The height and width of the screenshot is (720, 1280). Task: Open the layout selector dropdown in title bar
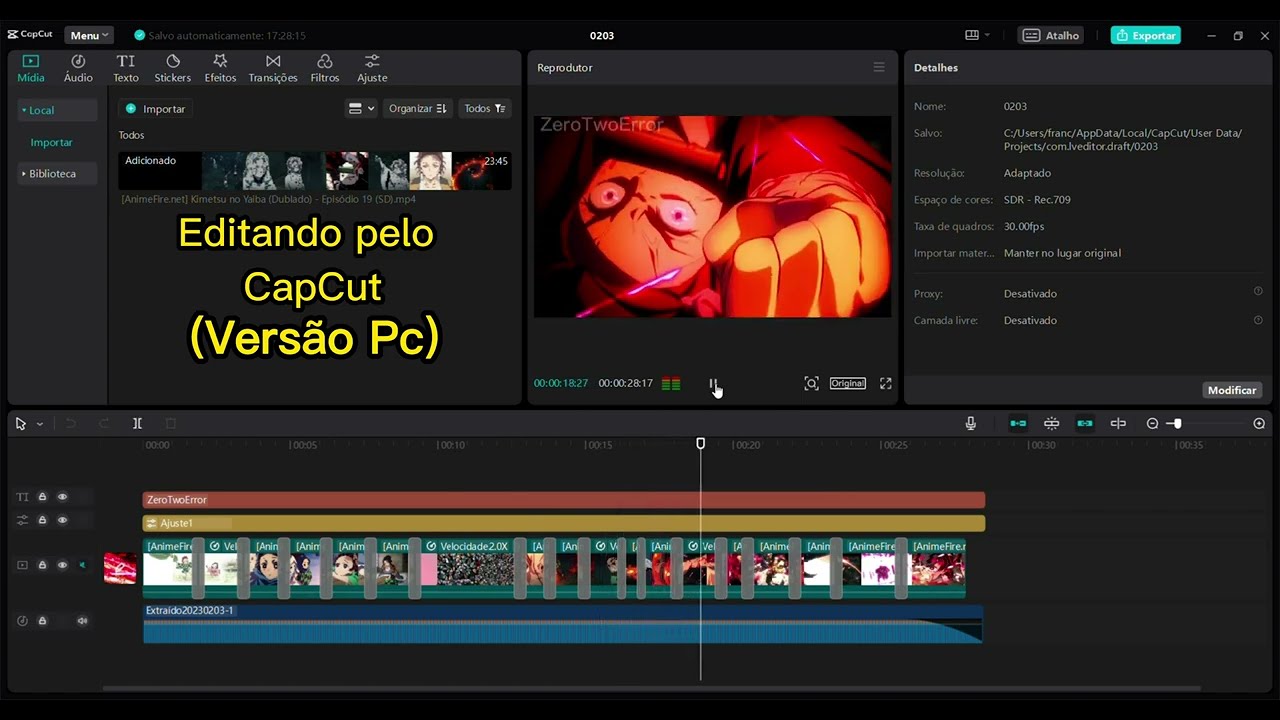pos(977,35)
